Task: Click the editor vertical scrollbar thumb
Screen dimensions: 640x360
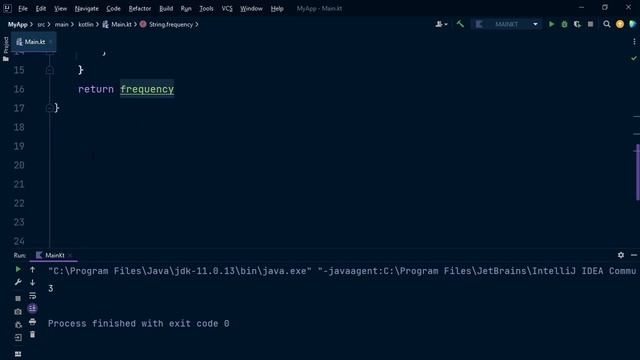Action: coord(637,172)
